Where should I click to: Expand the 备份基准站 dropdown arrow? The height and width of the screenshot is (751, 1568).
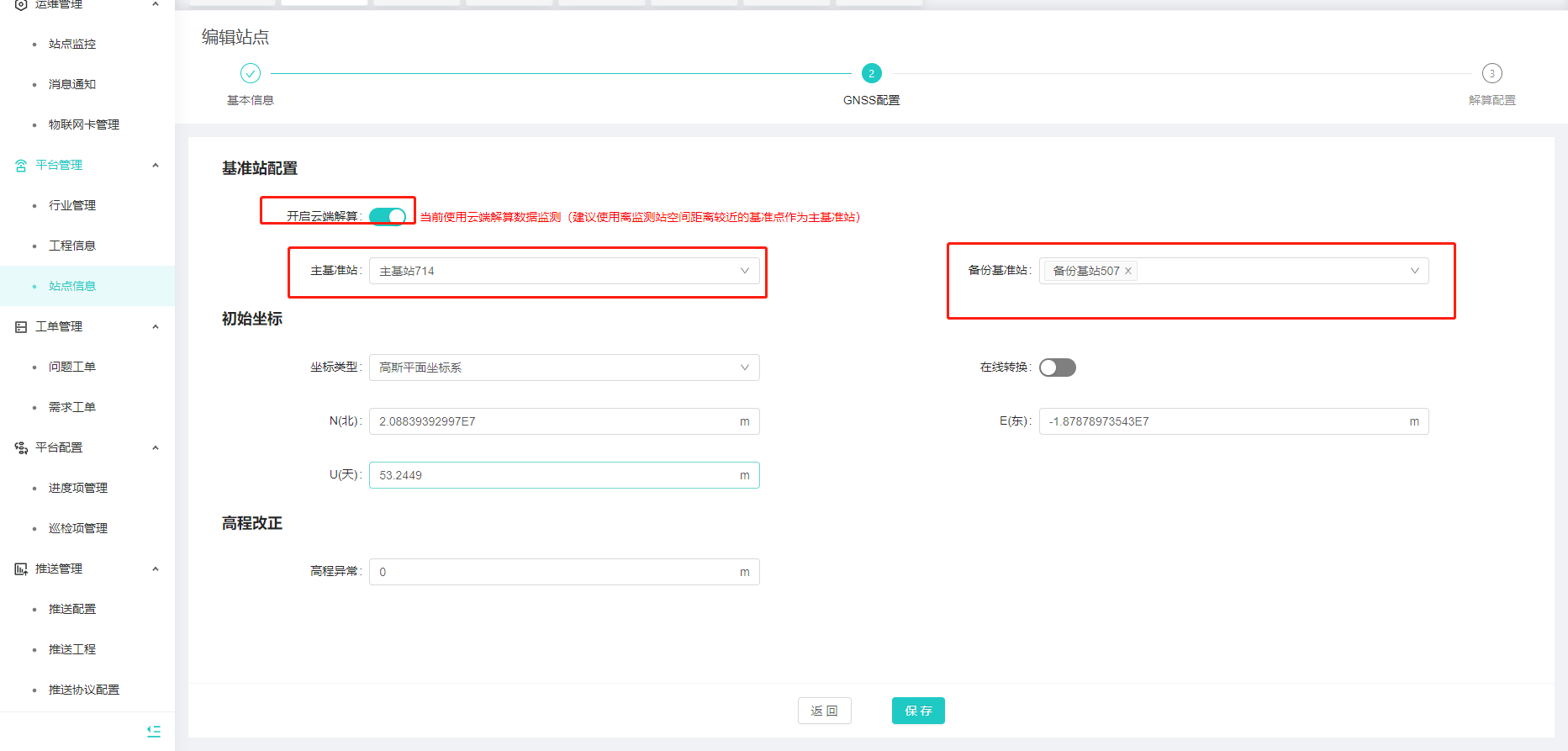click(1414, 271)
